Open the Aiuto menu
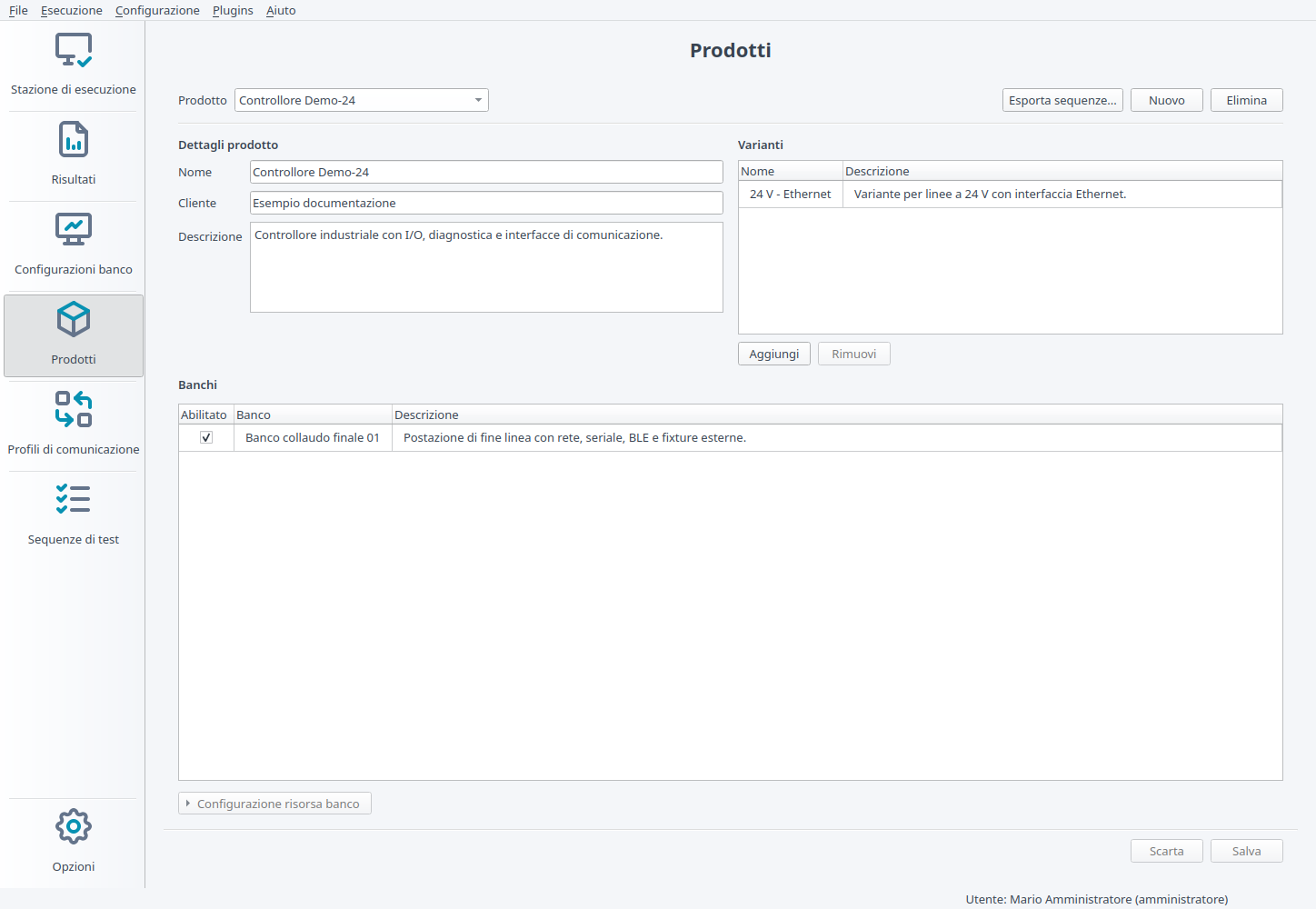1316x909 pixels. click(x=281, y=10)
